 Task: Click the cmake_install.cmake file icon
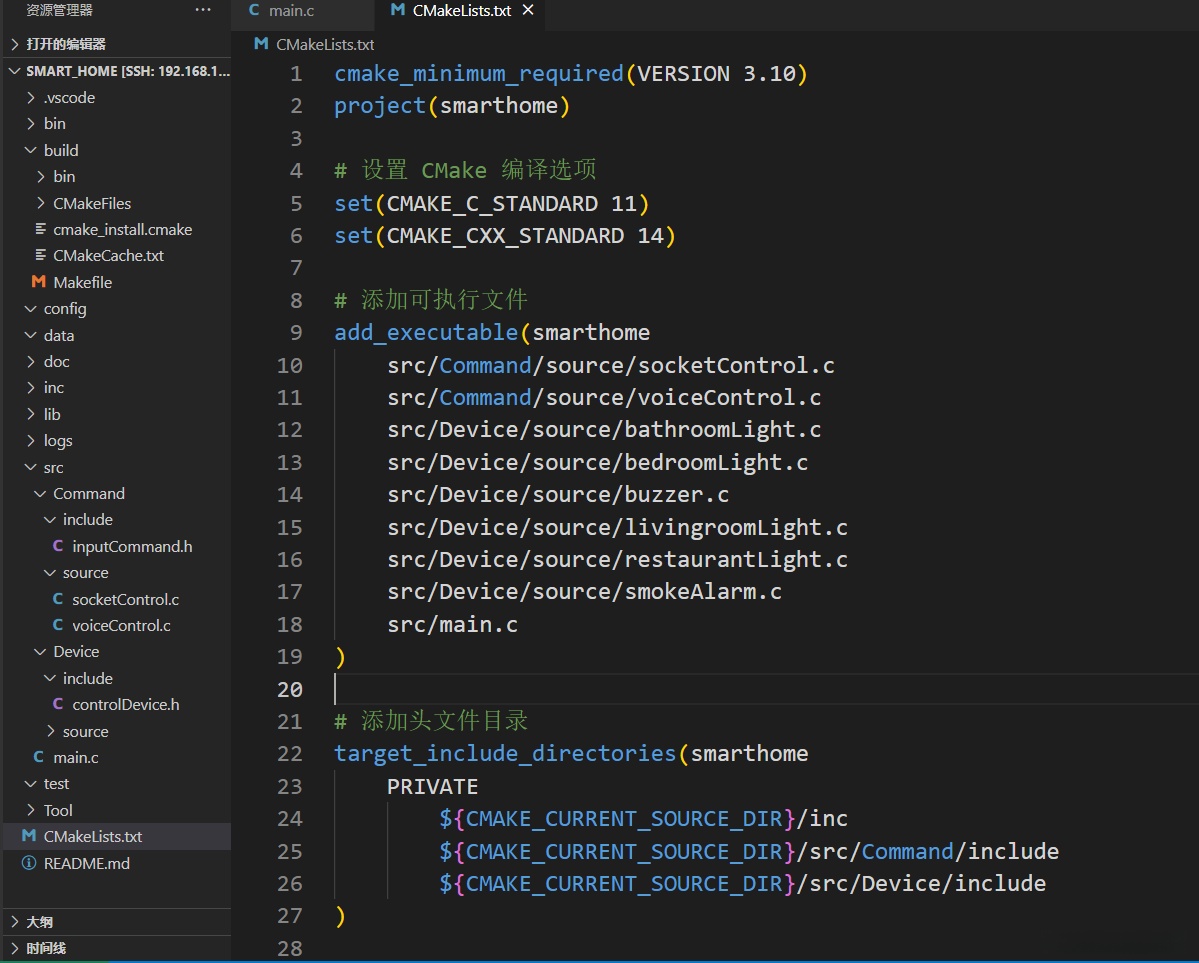point(40,229)
